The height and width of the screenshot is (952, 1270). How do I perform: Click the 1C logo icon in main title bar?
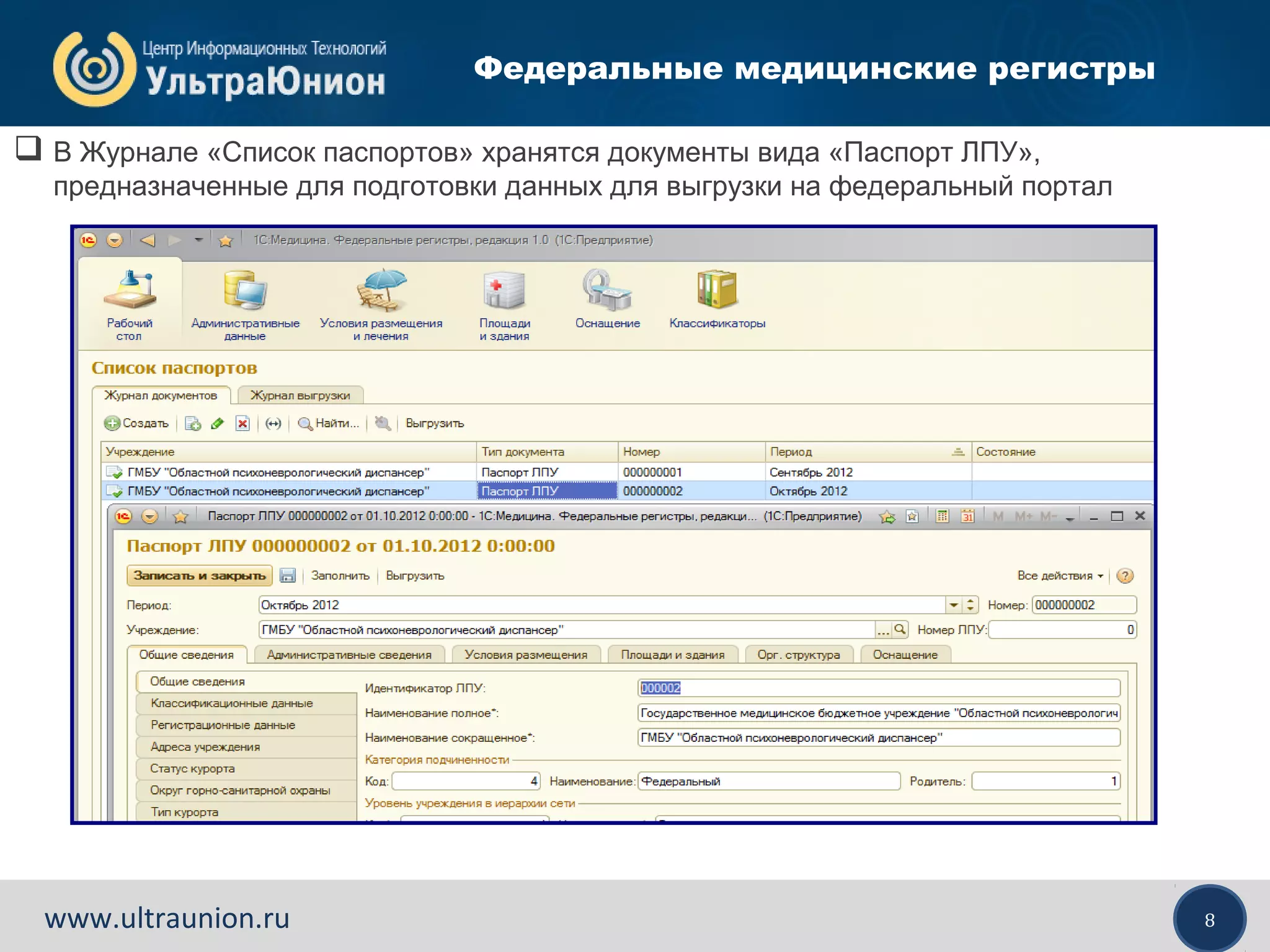click(89, 240)
